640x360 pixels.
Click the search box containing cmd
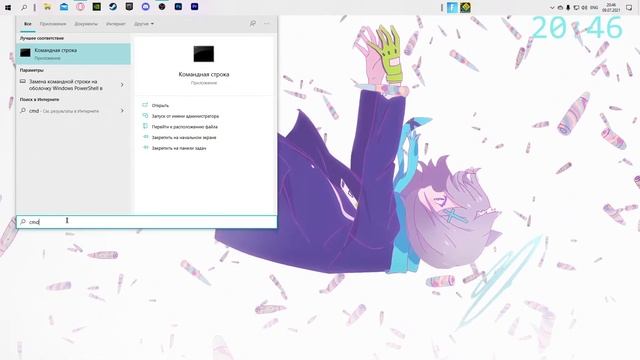point(147,222)
